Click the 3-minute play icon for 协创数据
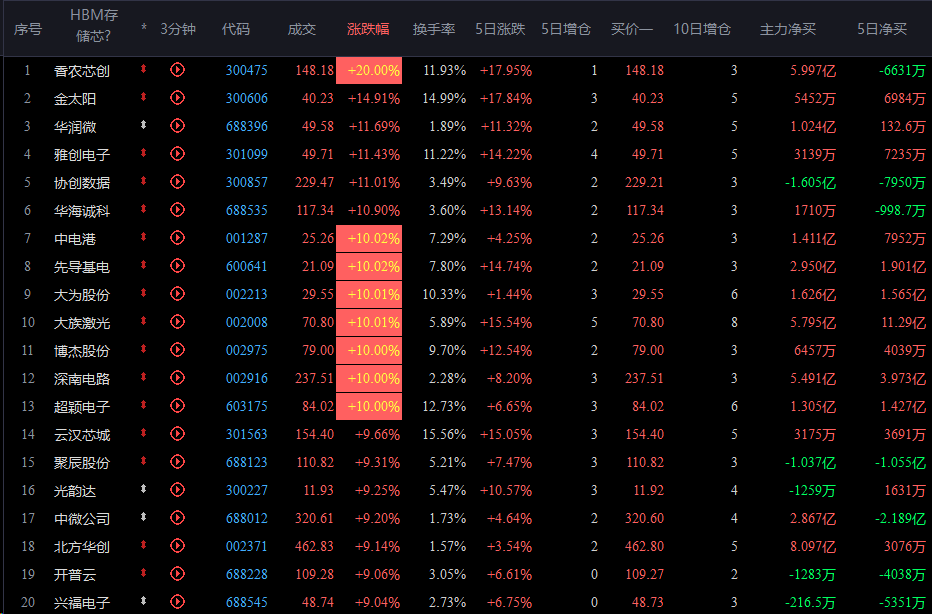Screen dimensions: 932x614 coord(178,183)
